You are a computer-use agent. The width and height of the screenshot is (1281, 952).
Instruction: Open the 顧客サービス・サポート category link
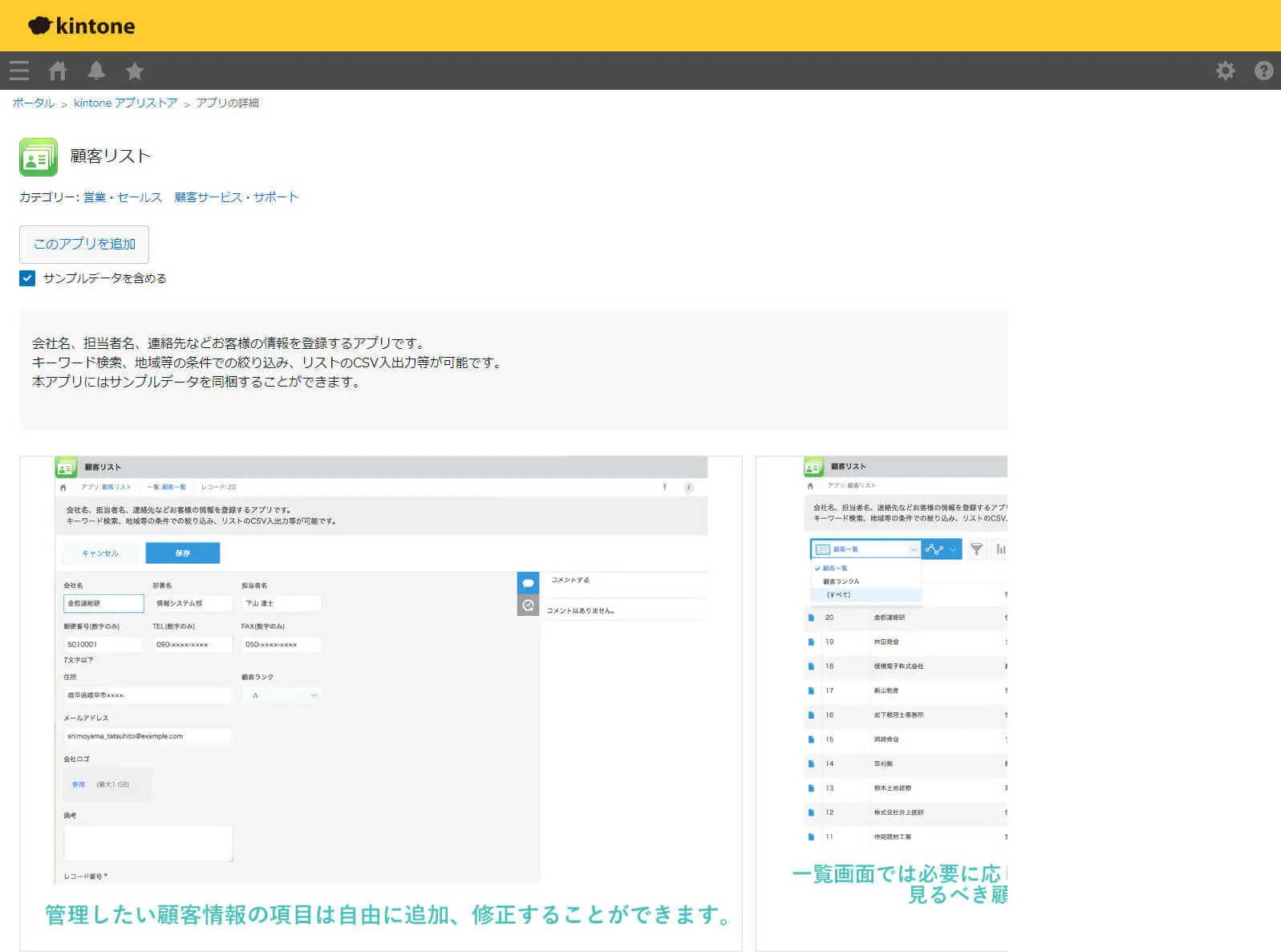[237, 197]
